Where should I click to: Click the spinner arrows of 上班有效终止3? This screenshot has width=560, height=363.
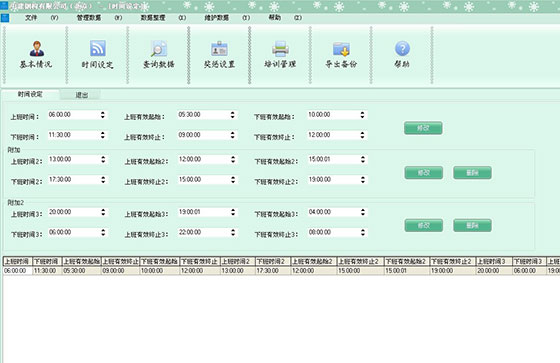click(x=233, y=233)
